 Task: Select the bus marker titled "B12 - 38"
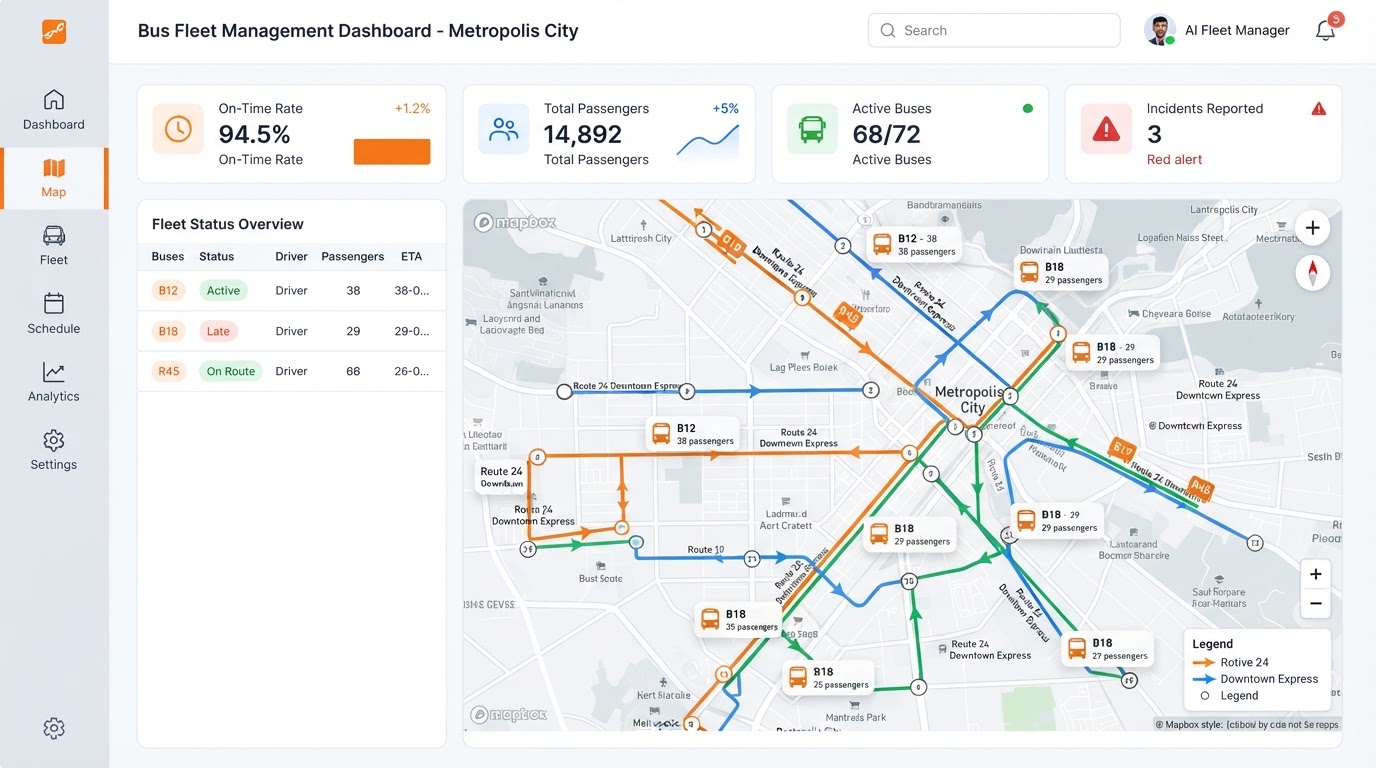(912, 245)
